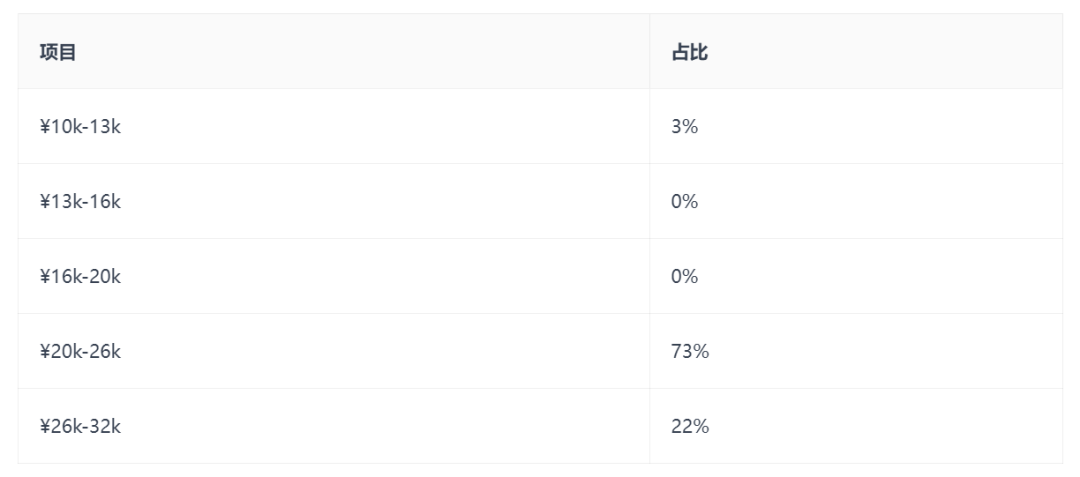Screen dimensions: 1080x477
Task: Select the ¥26k-32k row label
Action: (80, 427)
